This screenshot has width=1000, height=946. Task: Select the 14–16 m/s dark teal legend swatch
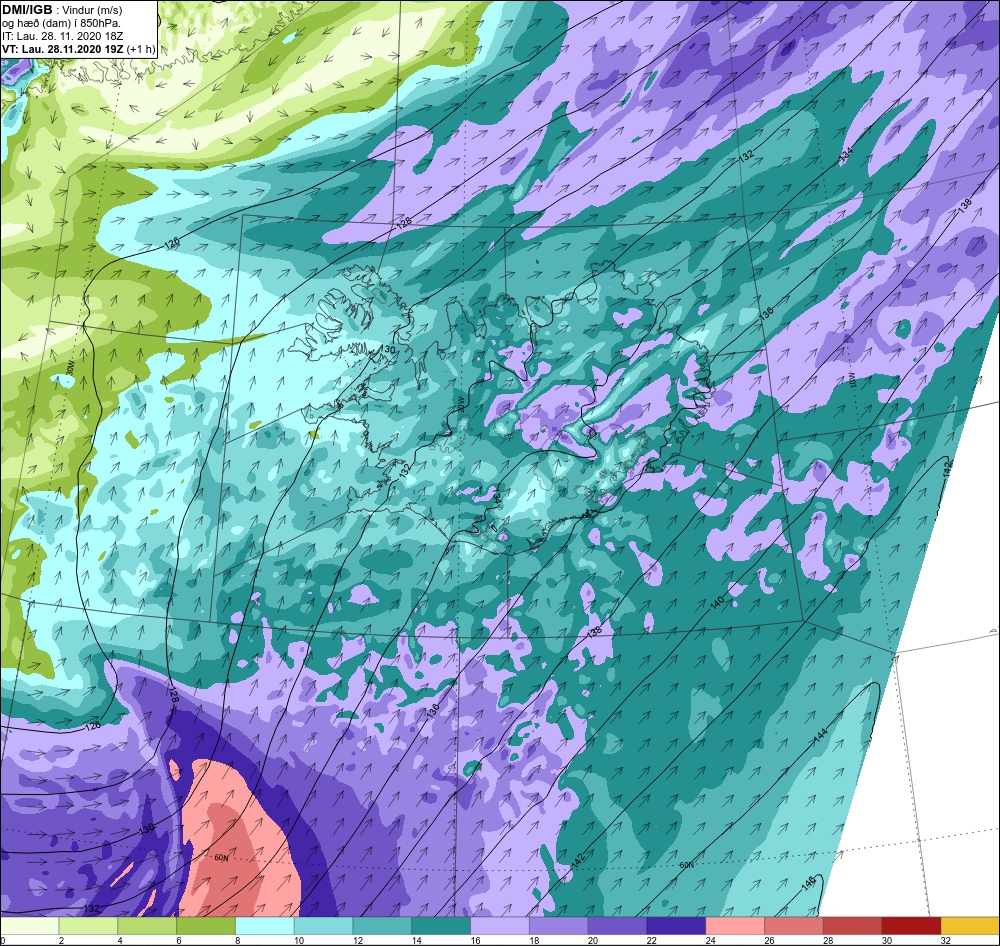click(441, 925)
